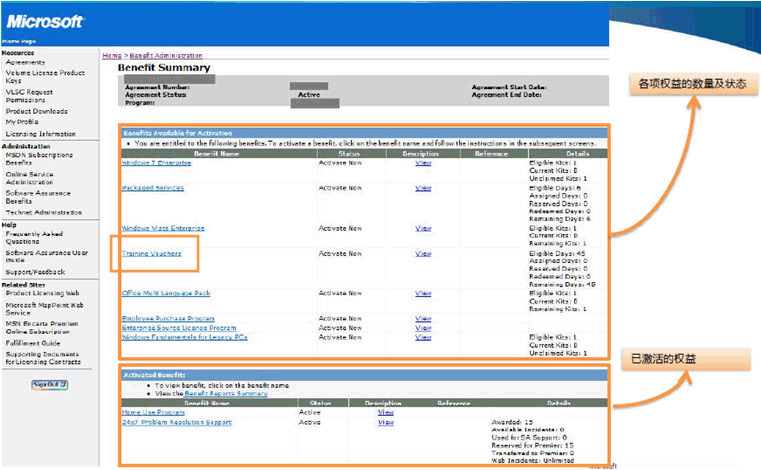This screenshot has height=470, width=761.
Task: Open 24x7 Problem Resolution Support
Action: [x=176, y=422]
